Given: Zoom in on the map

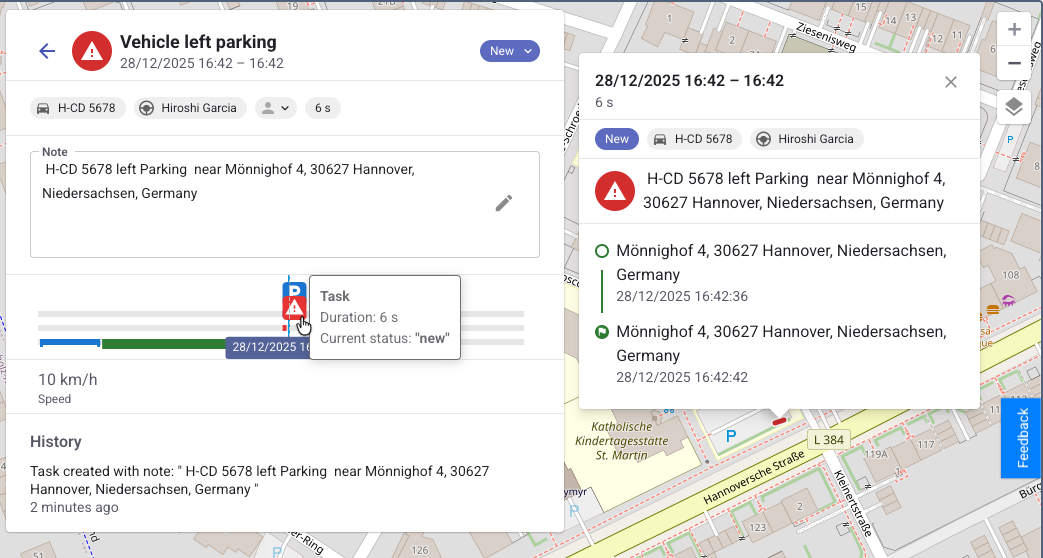Looking at the screenshot, I should [1014, 29].
